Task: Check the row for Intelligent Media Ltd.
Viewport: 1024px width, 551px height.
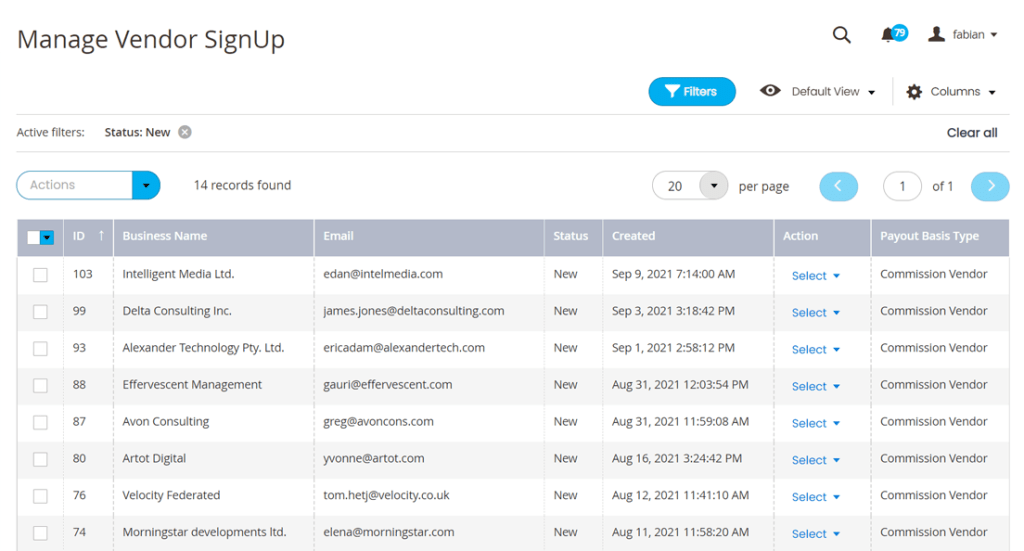Action: 40,275
